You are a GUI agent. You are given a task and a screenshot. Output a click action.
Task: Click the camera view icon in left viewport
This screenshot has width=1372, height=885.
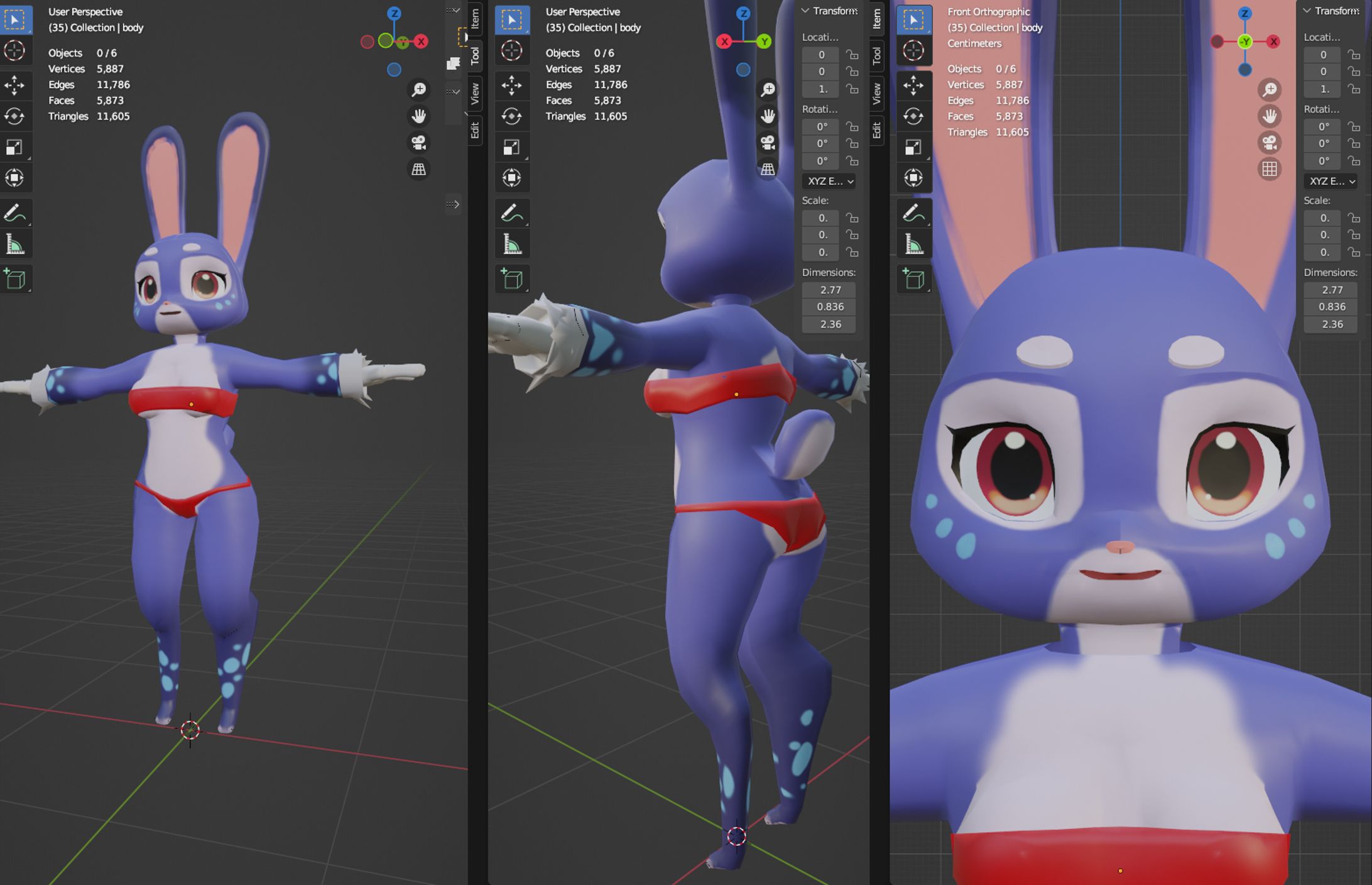(418, 143)
